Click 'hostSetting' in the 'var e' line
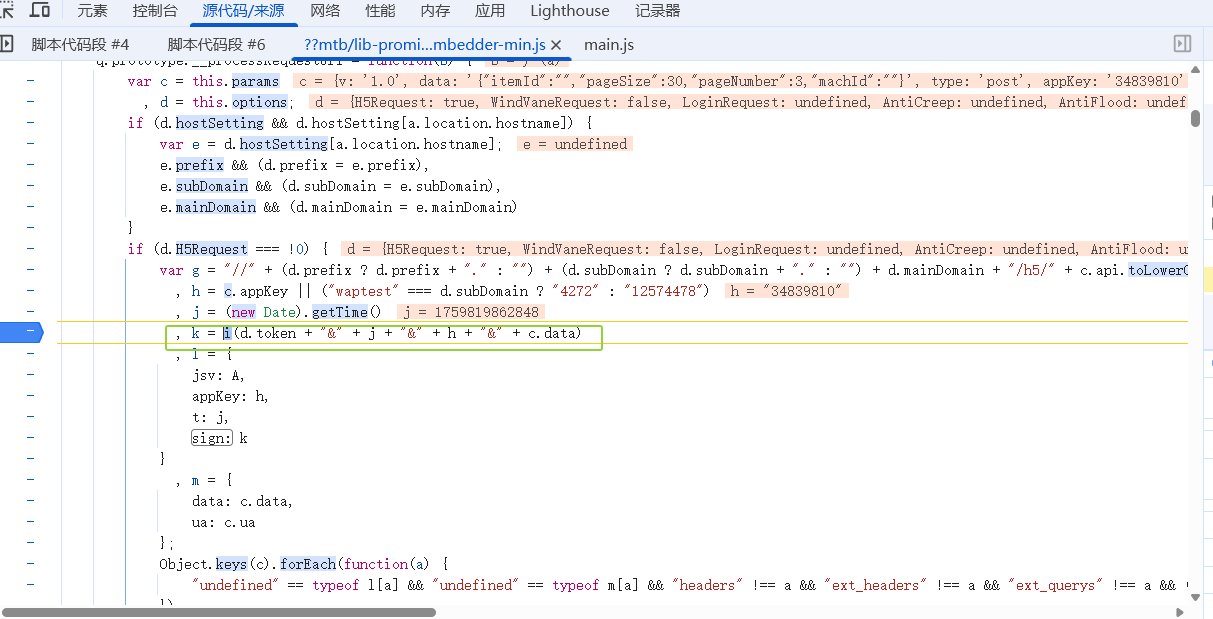Screen dimensions: 1213x619 pos(285,144)
